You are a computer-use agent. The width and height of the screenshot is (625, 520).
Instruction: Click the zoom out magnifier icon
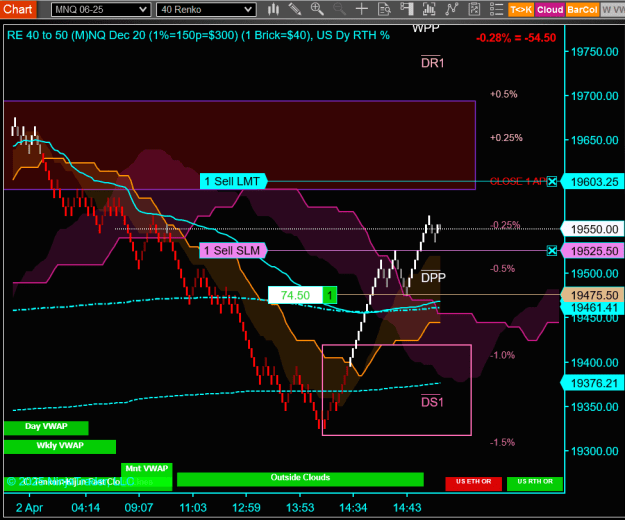pos(340,9)
